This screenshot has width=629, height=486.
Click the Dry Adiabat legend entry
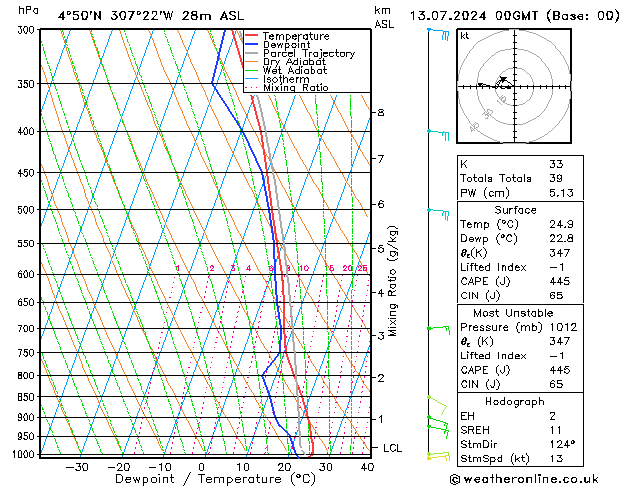[285, 62]
